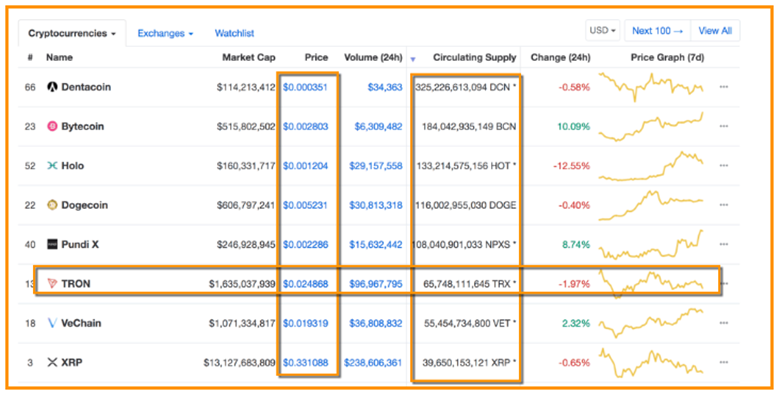Screen dimensions: 780x396
Task: Open the USD currency selector
Action: coord(603,30)
